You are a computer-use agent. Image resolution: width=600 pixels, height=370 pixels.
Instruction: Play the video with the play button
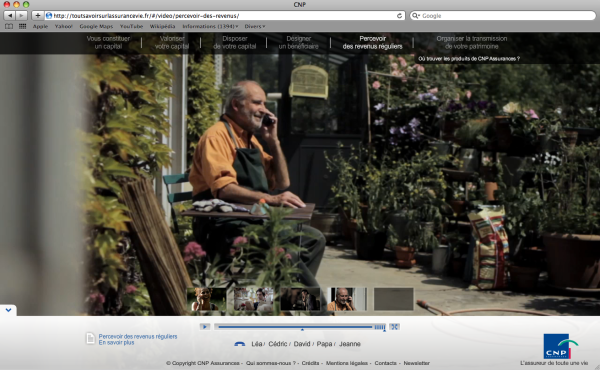pyautogui.click(x=205, y=327)
